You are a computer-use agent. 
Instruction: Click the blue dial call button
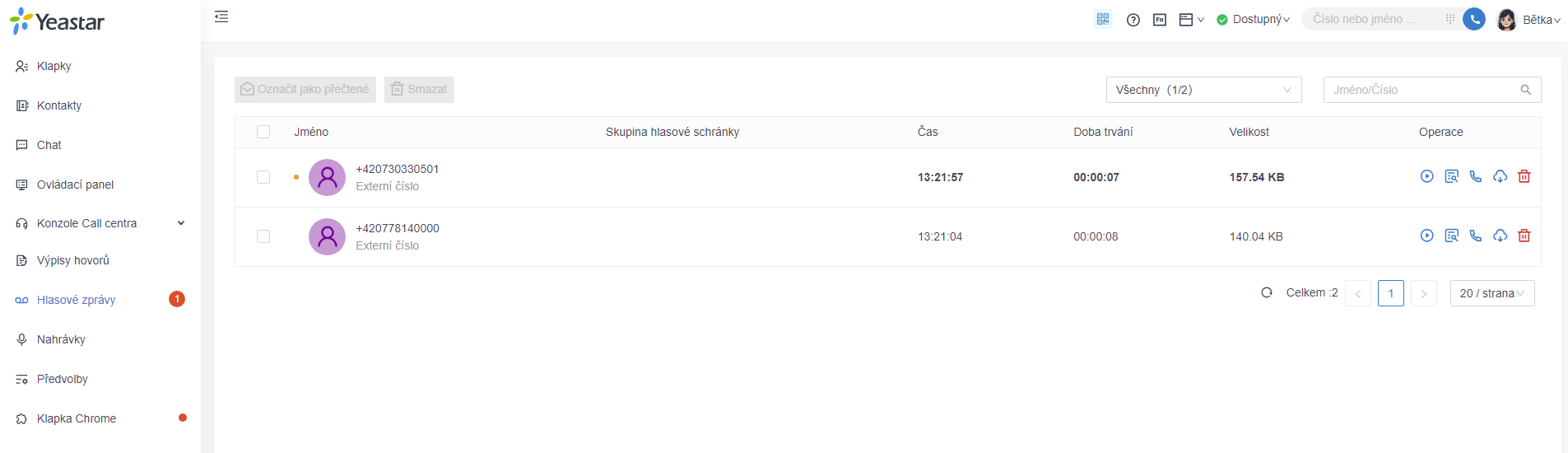[1474, 19]
